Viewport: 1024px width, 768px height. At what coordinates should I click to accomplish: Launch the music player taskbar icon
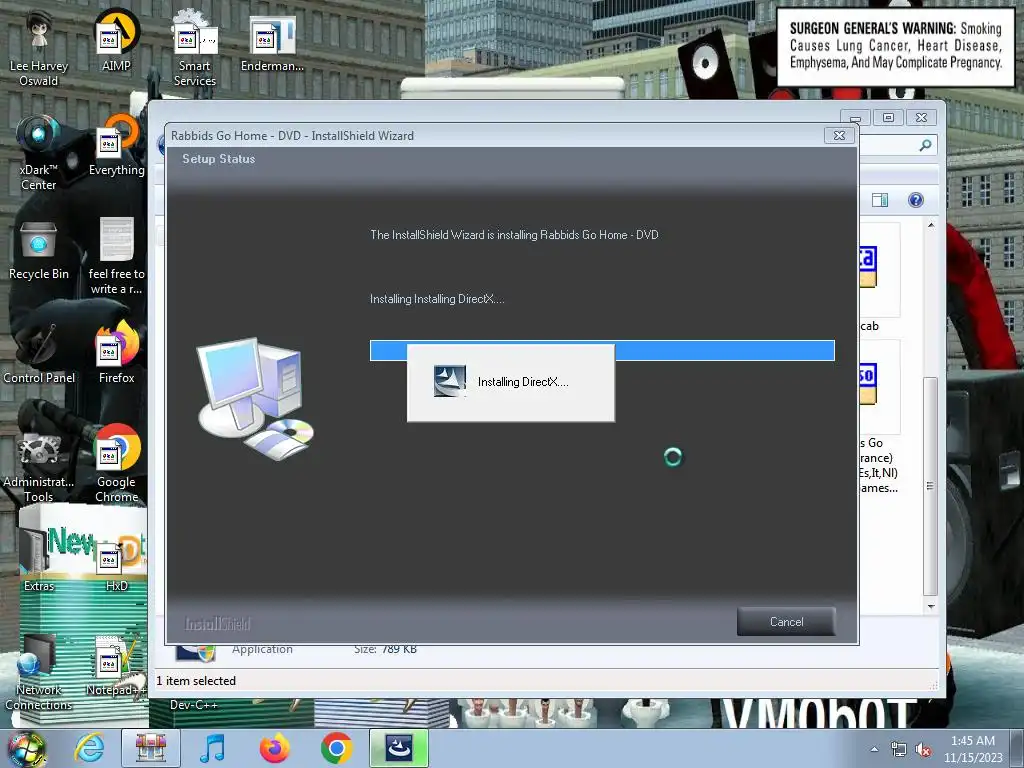click(x=212, y=748)
